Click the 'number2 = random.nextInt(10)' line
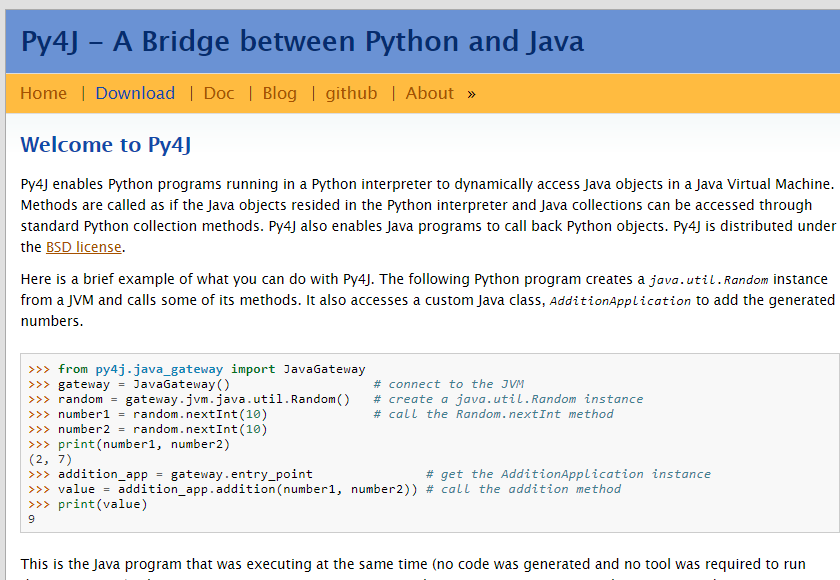 pos(162,429)
